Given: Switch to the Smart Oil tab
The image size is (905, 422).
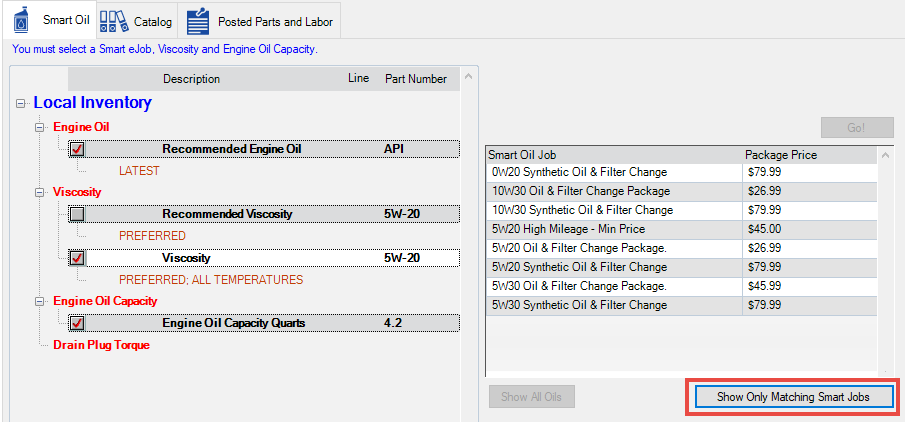Looking at the screenshot, I should click(50, 21).
